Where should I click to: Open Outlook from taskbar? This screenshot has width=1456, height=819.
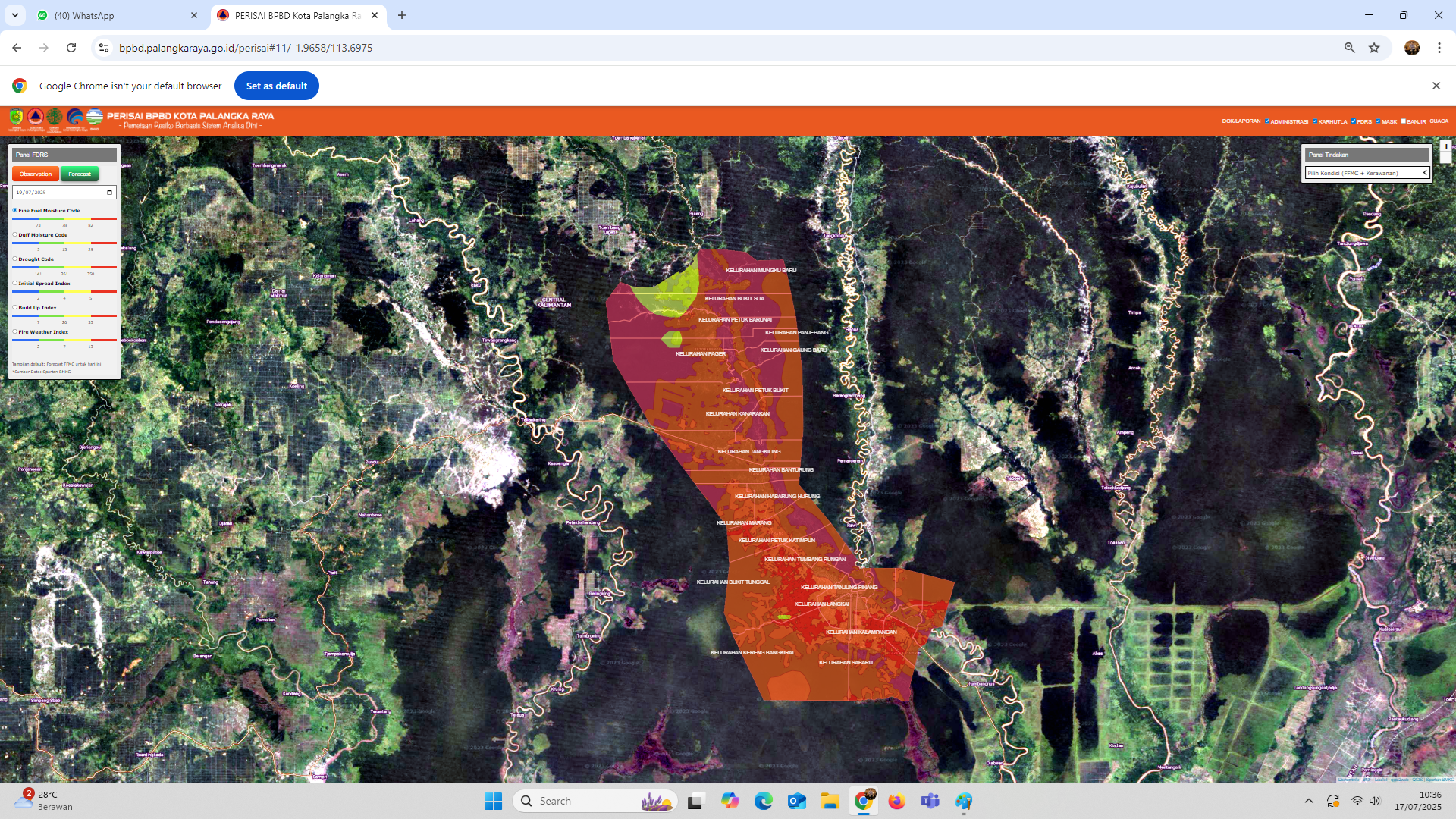pos(797,801)
